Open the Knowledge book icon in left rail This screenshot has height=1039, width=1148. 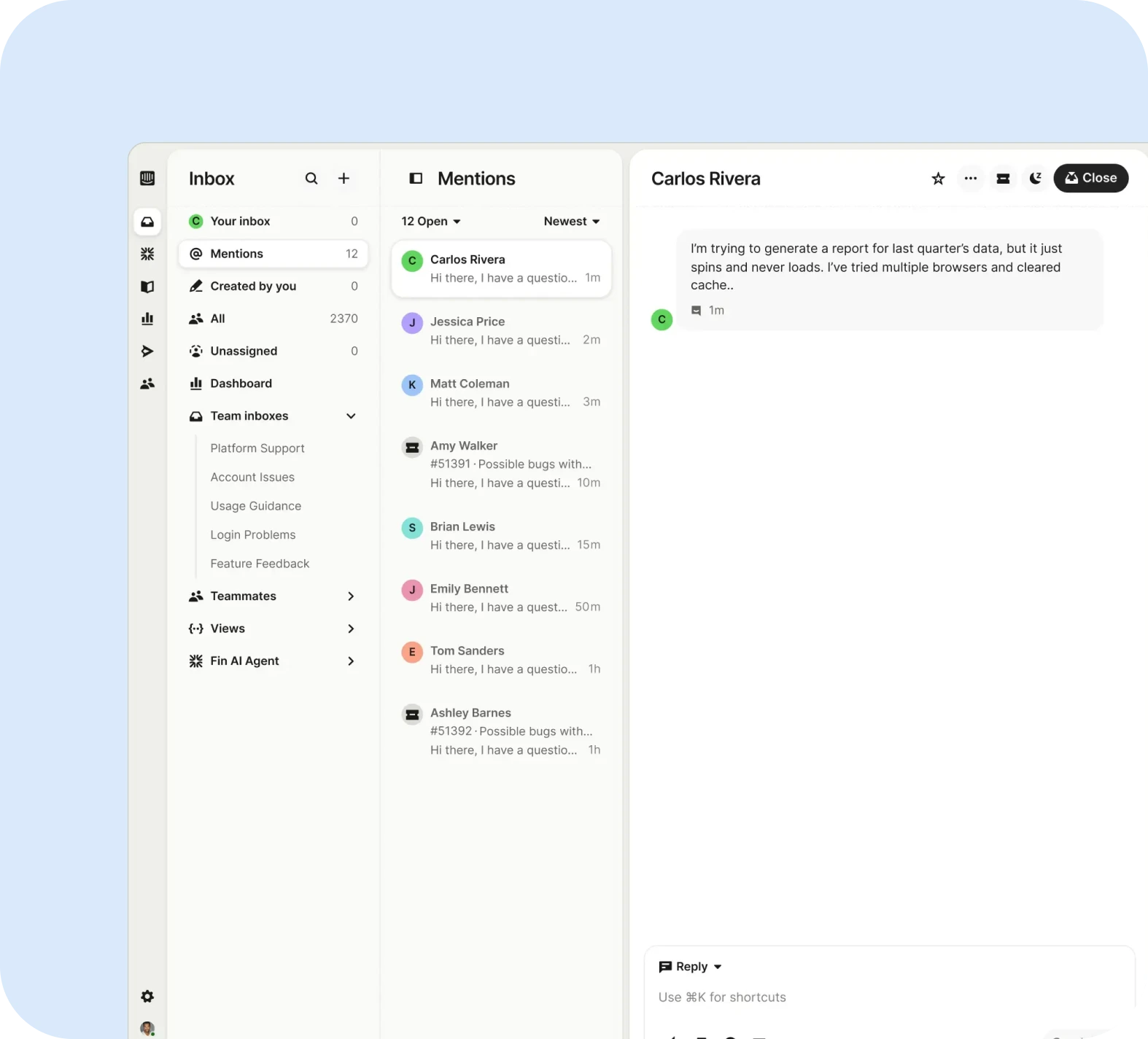click(147, 287)
